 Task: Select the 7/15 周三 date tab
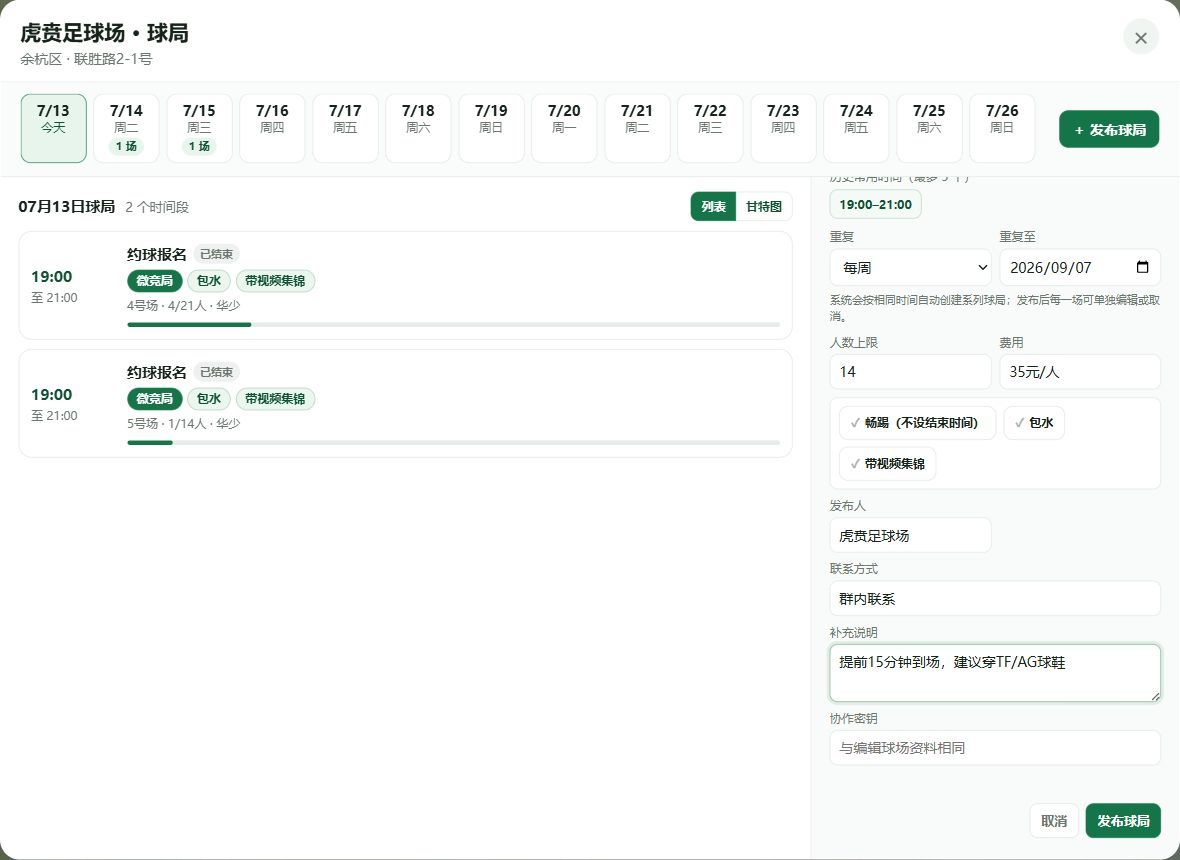pyautogui.click(x=199, y=128)
